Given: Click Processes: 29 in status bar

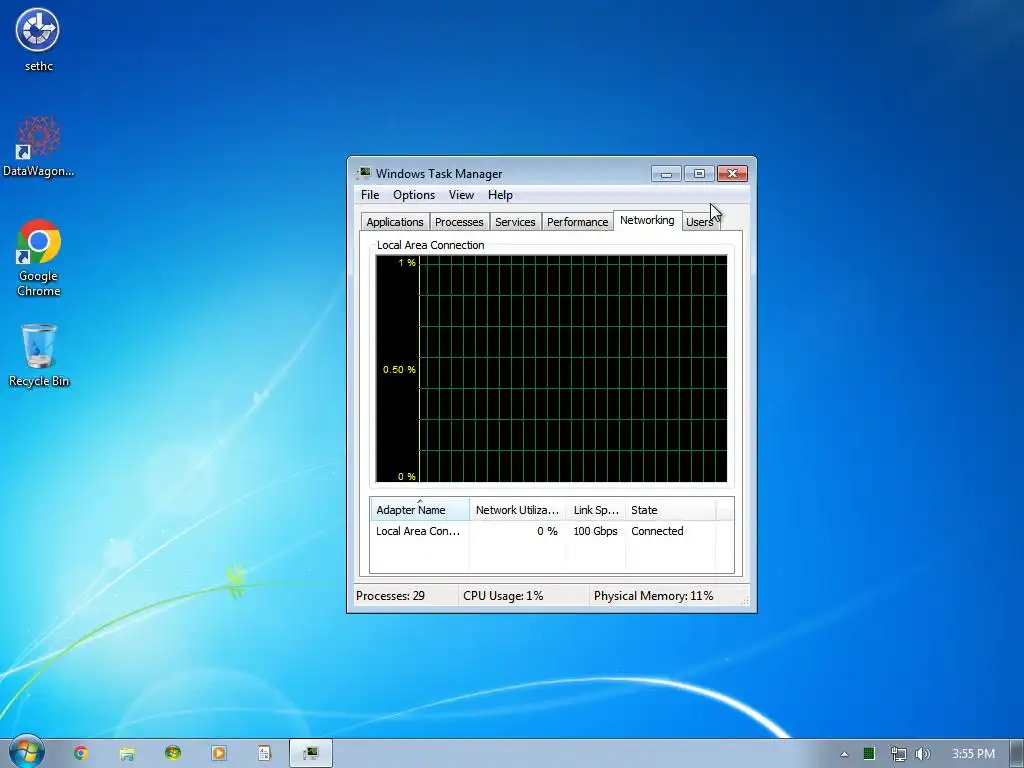Looking at the screenshot, I should coord(391,596).
